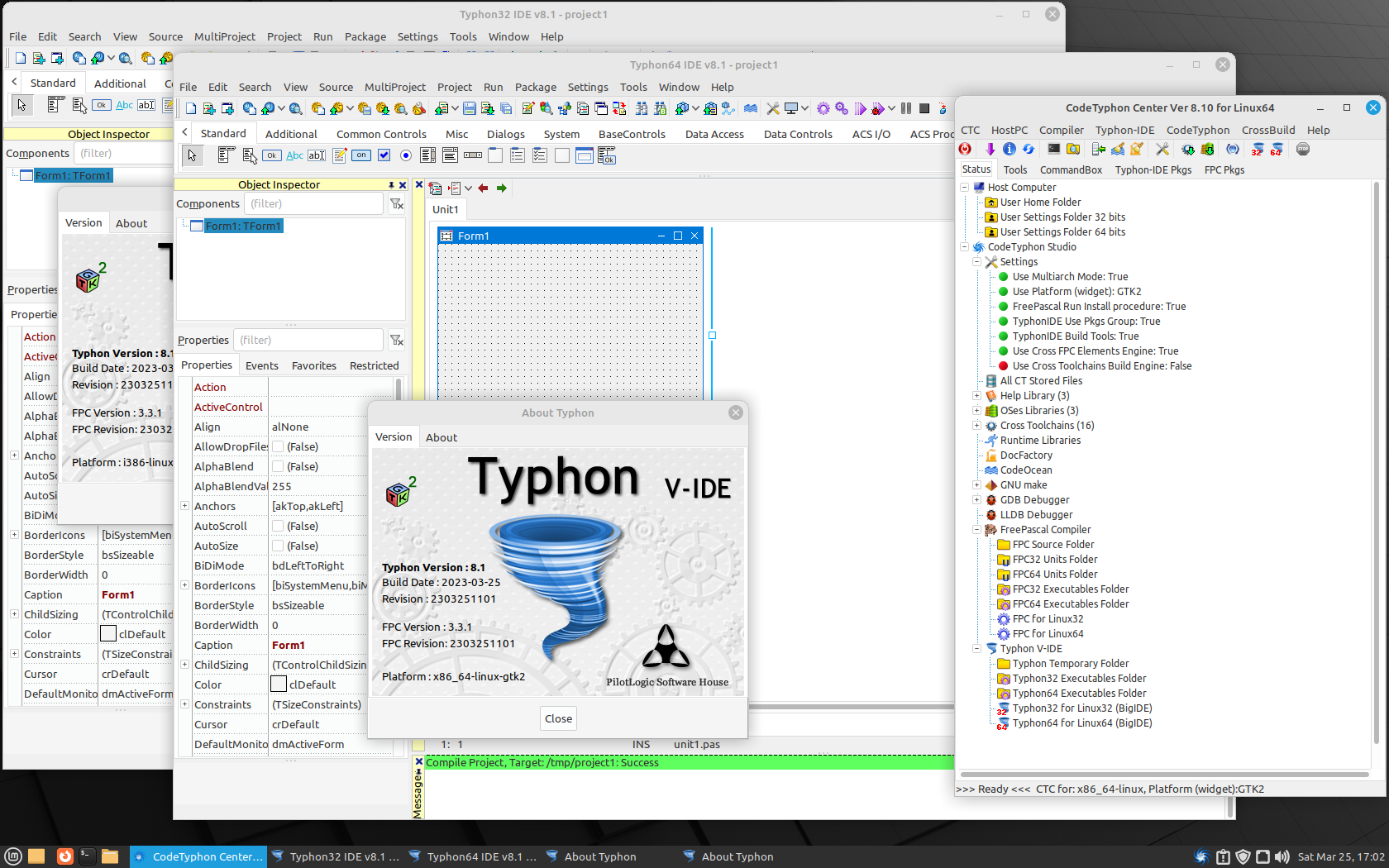Click Close in the About Typhon dialog
Screen dimensions: 1389x868
(x=558, y=718)
